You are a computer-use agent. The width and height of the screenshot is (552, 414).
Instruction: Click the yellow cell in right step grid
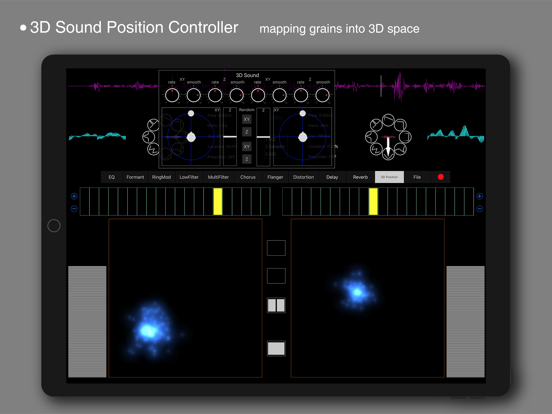click(x=373, y=201)
